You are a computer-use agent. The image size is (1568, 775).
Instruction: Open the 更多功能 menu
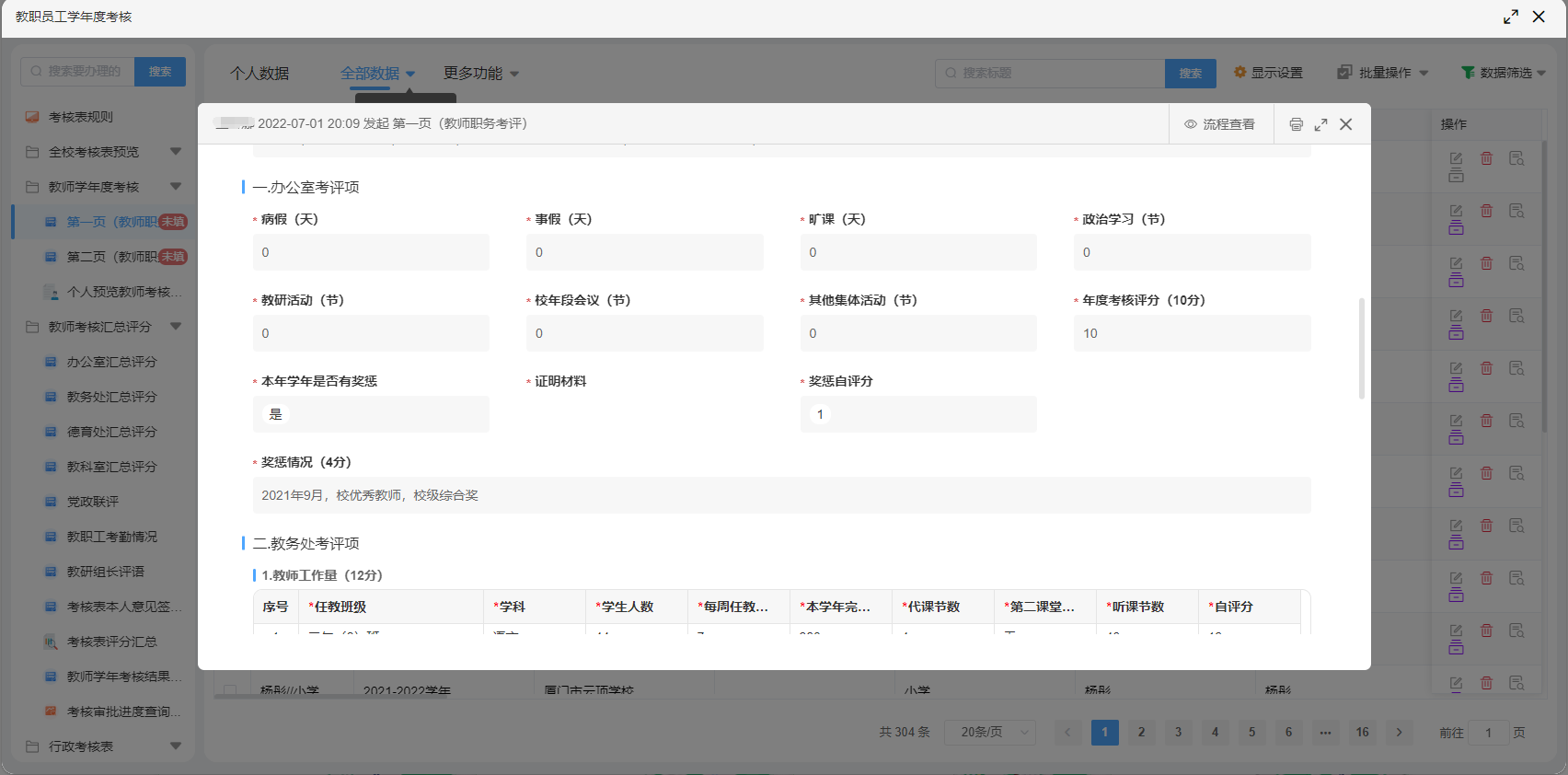480,73
